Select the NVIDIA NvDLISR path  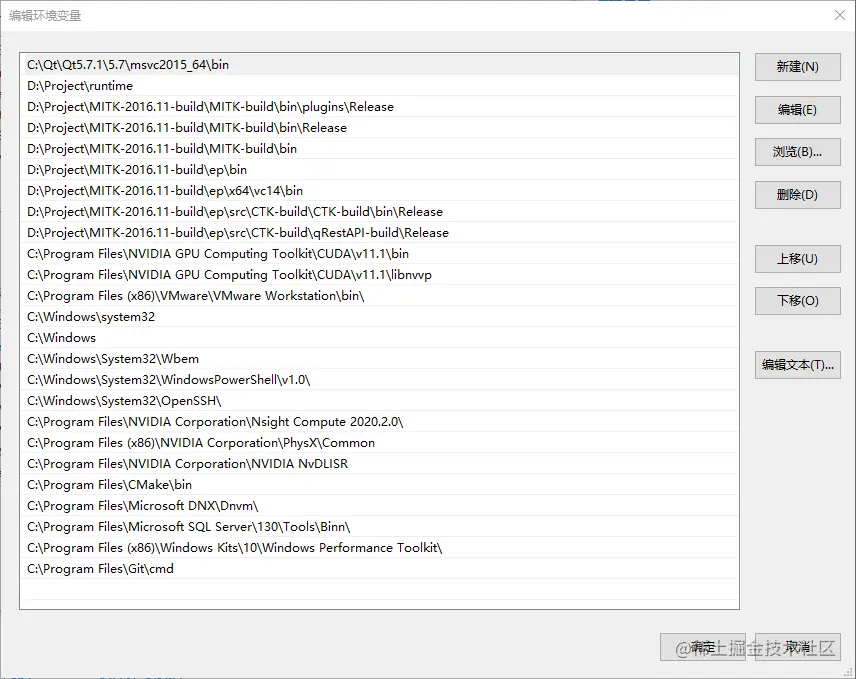pyautogui.click(x=381, y=464)
